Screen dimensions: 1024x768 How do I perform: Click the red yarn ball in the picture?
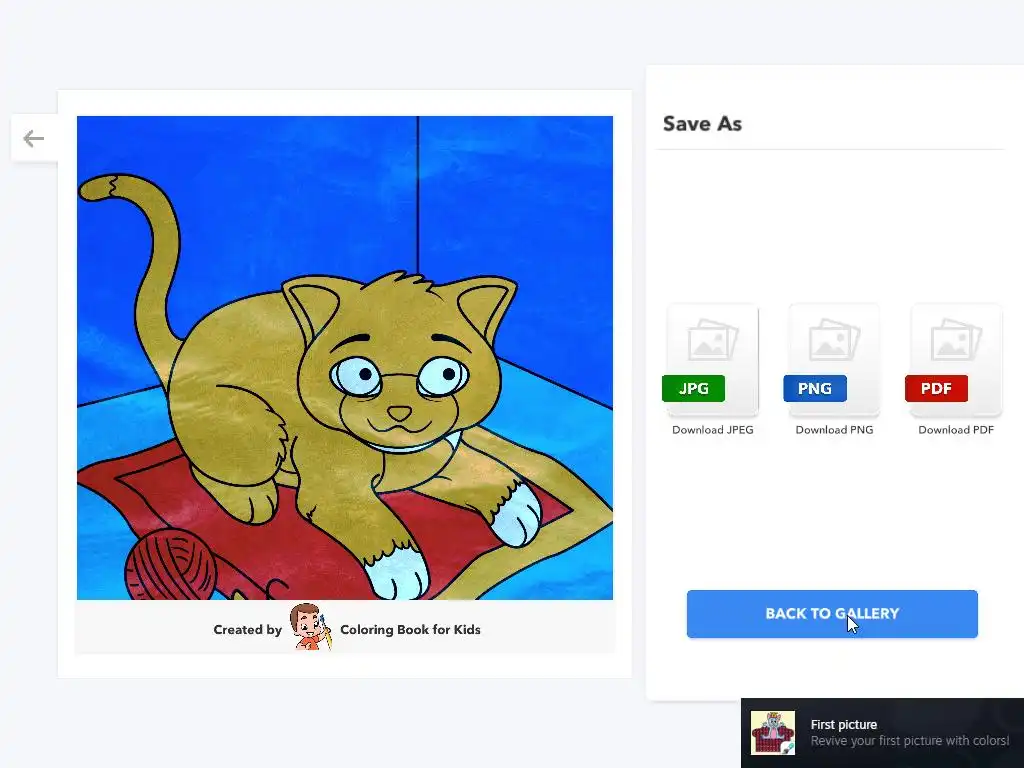click(x=171, y=564)
